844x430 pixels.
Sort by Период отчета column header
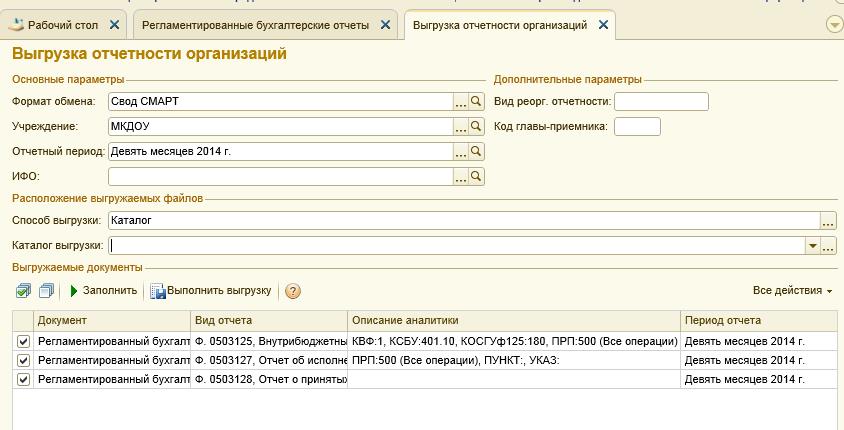pyautogui.click(x=759, y=320)
